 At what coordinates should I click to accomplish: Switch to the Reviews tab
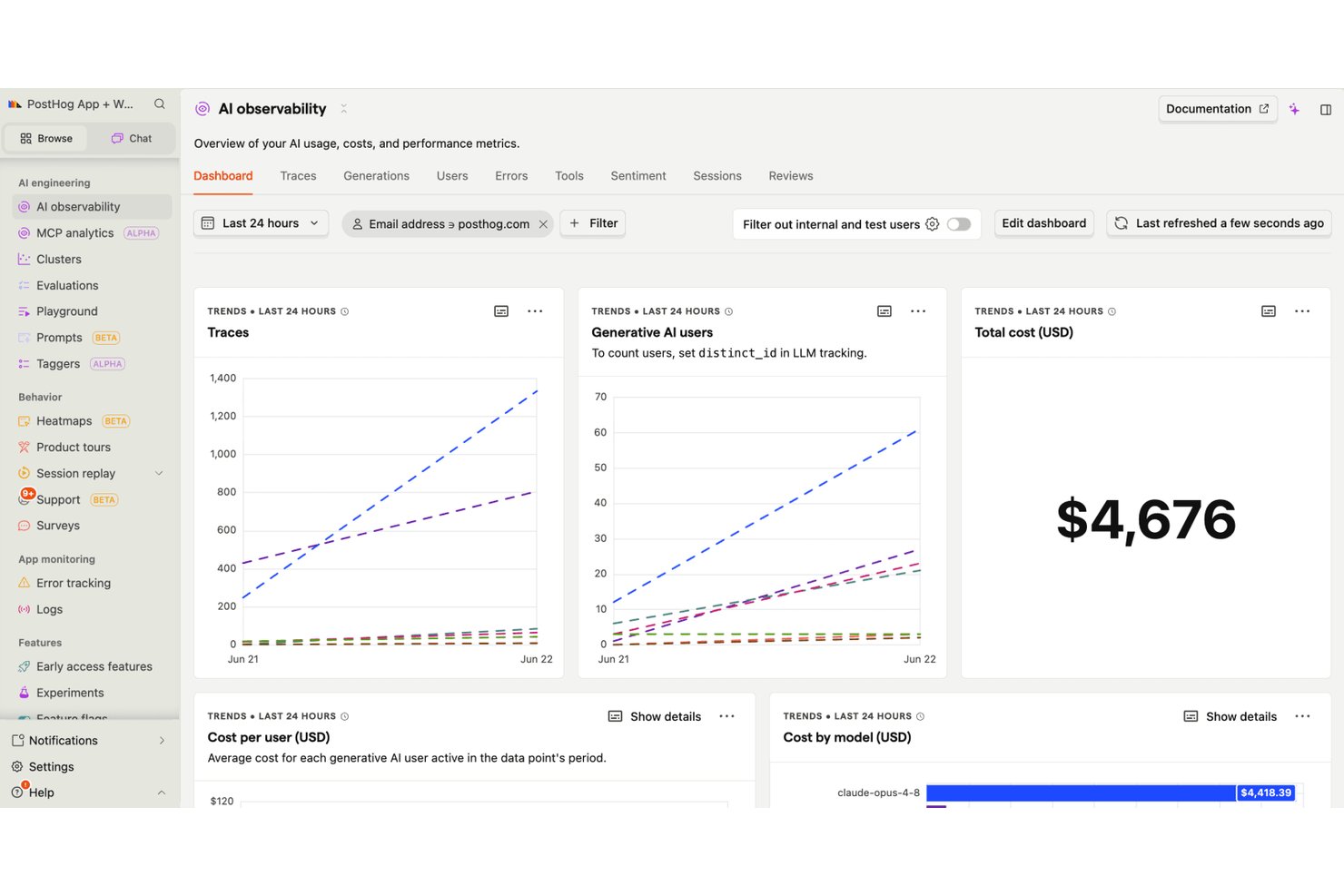(791, 176)
